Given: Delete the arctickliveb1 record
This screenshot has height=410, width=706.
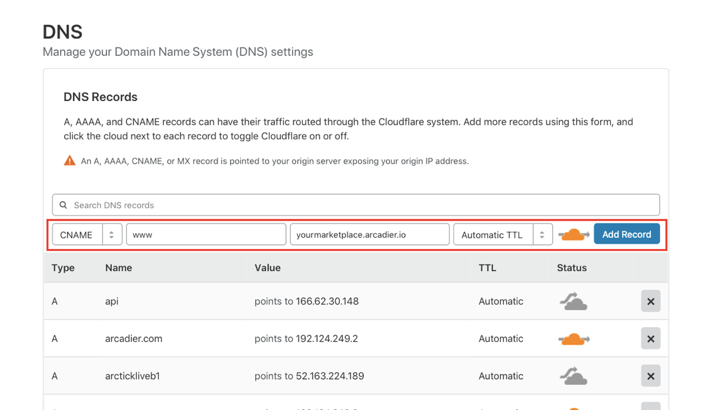Looking at the screenshot, I should tap(651, 376).
